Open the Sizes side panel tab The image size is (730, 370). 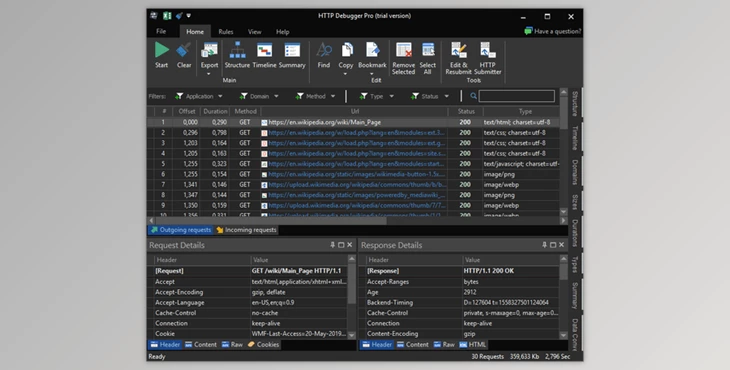pos(575,202)
